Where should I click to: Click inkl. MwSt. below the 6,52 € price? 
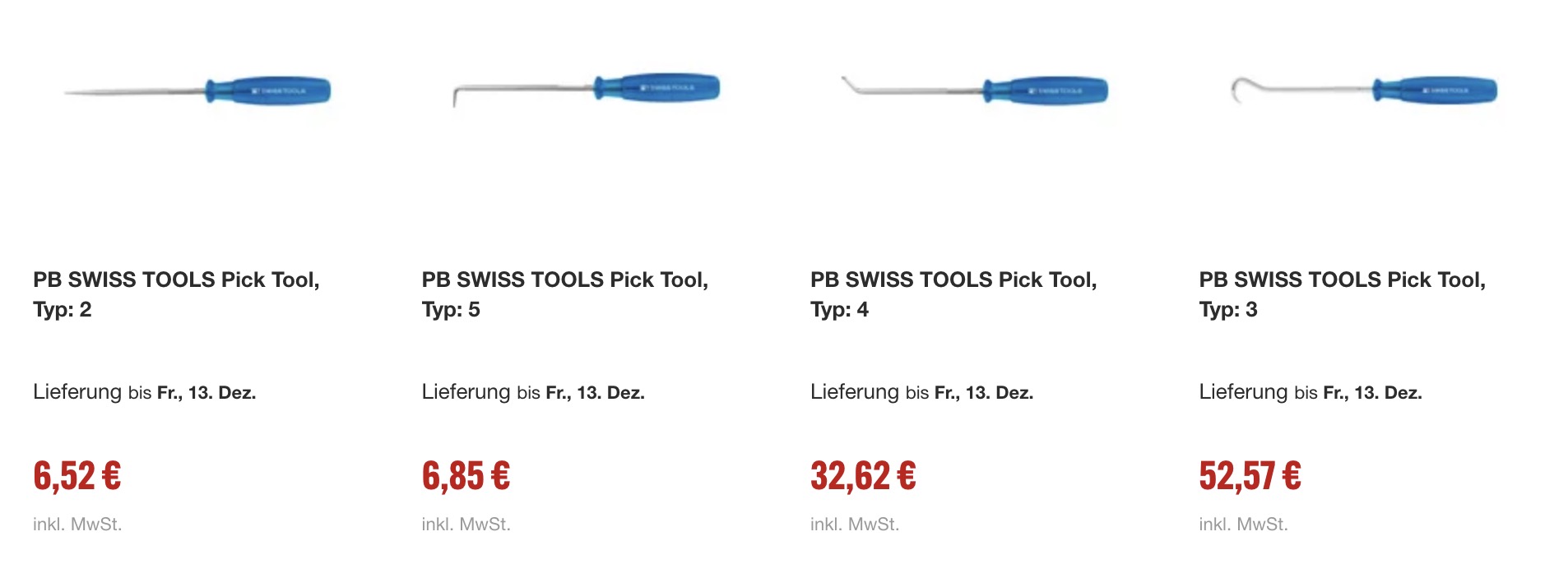pyautogui.click(x=77, y=525)
